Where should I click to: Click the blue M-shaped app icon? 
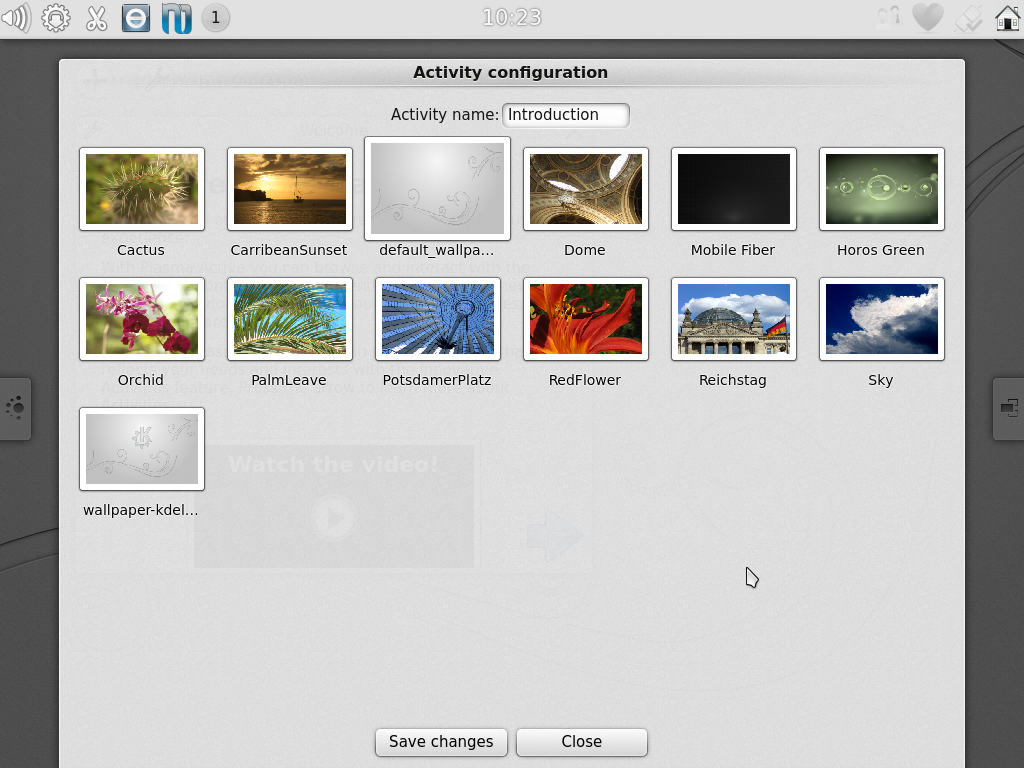pos(176,18)
